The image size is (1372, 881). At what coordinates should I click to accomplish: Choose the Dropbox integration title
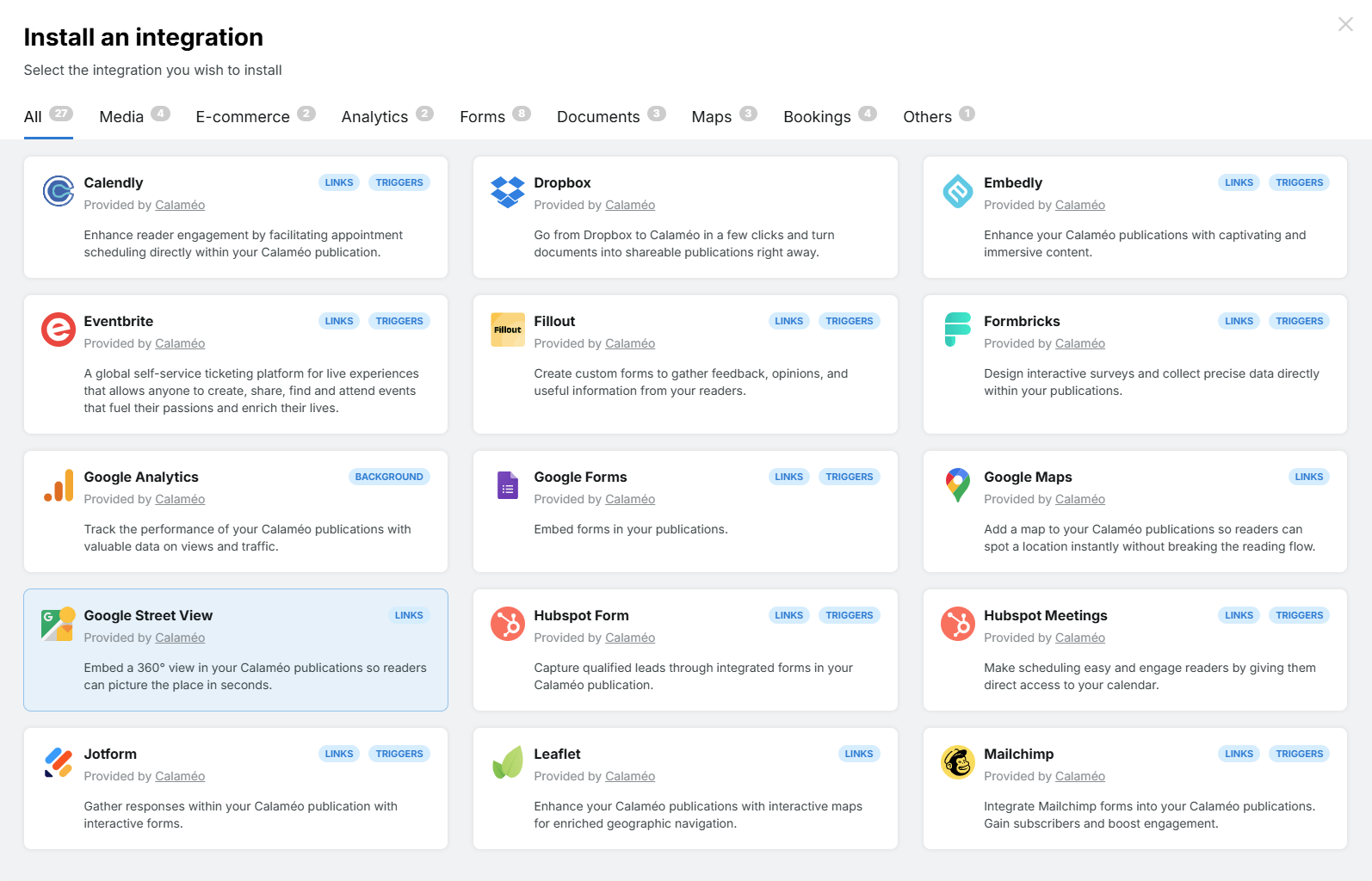(x=562, y=182)
